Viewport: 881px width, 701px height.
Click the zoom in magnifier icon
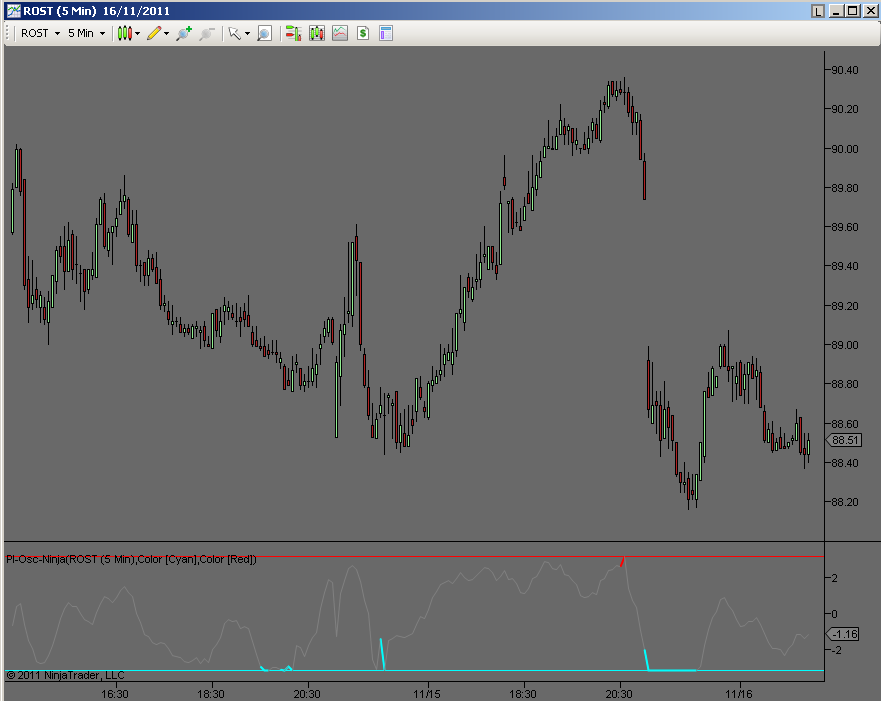pos(183,33)
